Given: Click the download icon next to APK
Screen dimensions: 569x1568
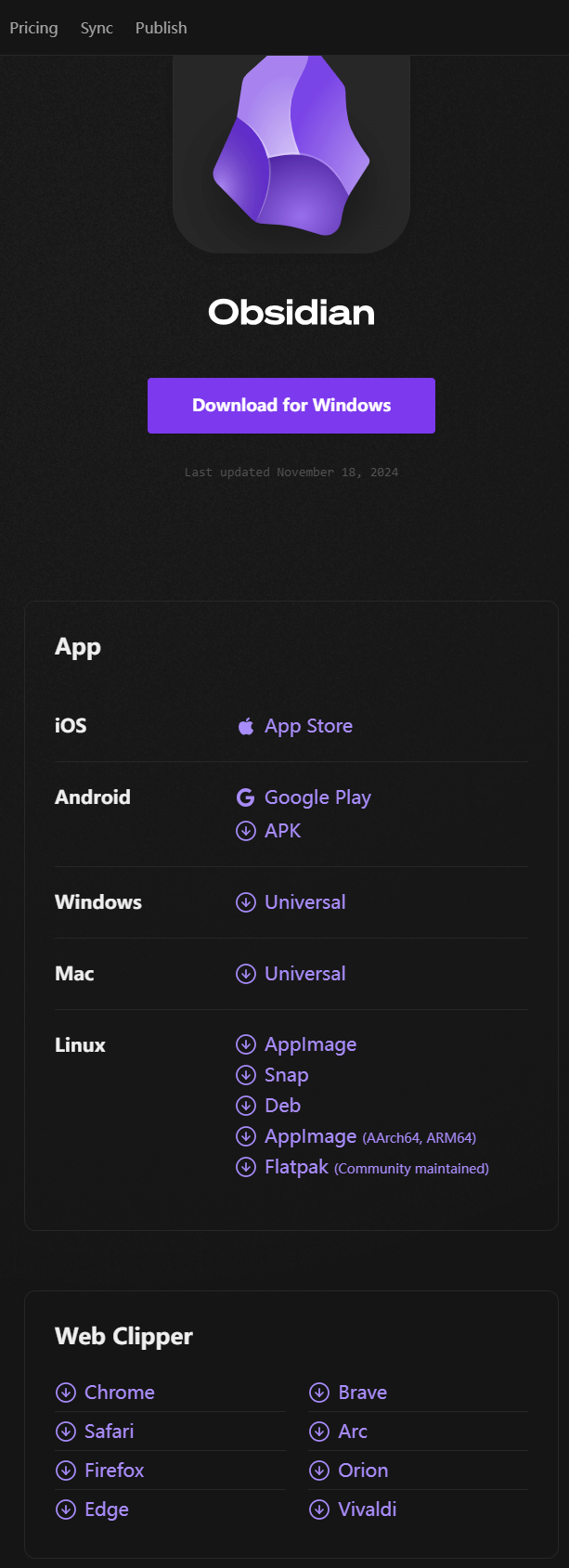Looking at the screenshot, I should point(246,831).
